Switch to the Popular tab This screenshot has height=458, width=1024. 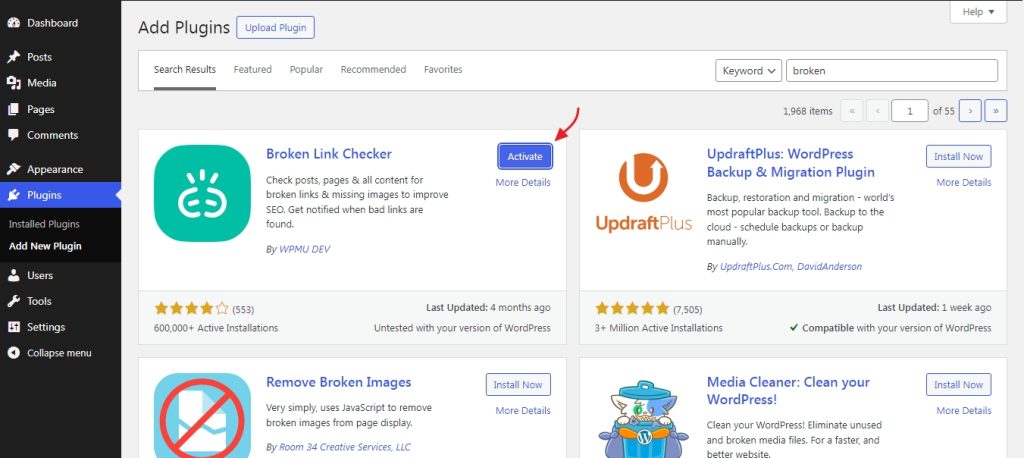(306, 69)
